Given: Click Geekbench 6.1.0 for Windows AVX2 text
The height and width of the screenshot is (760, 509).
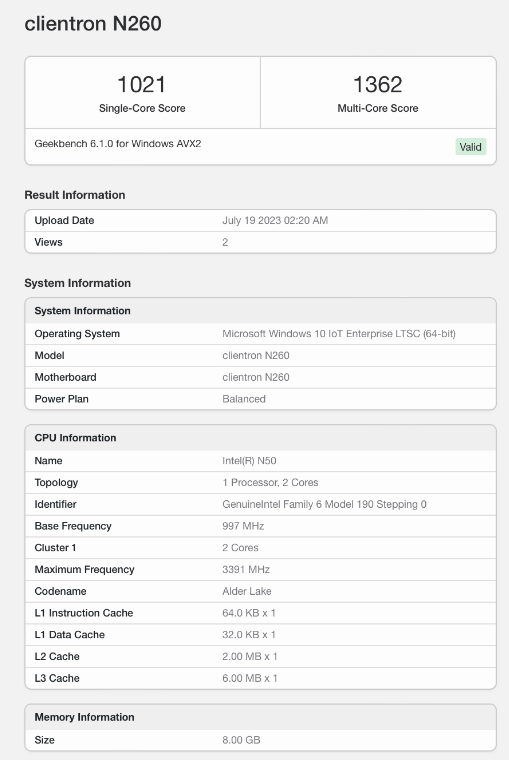Looking at the screenshot, I should pos(118,143).
